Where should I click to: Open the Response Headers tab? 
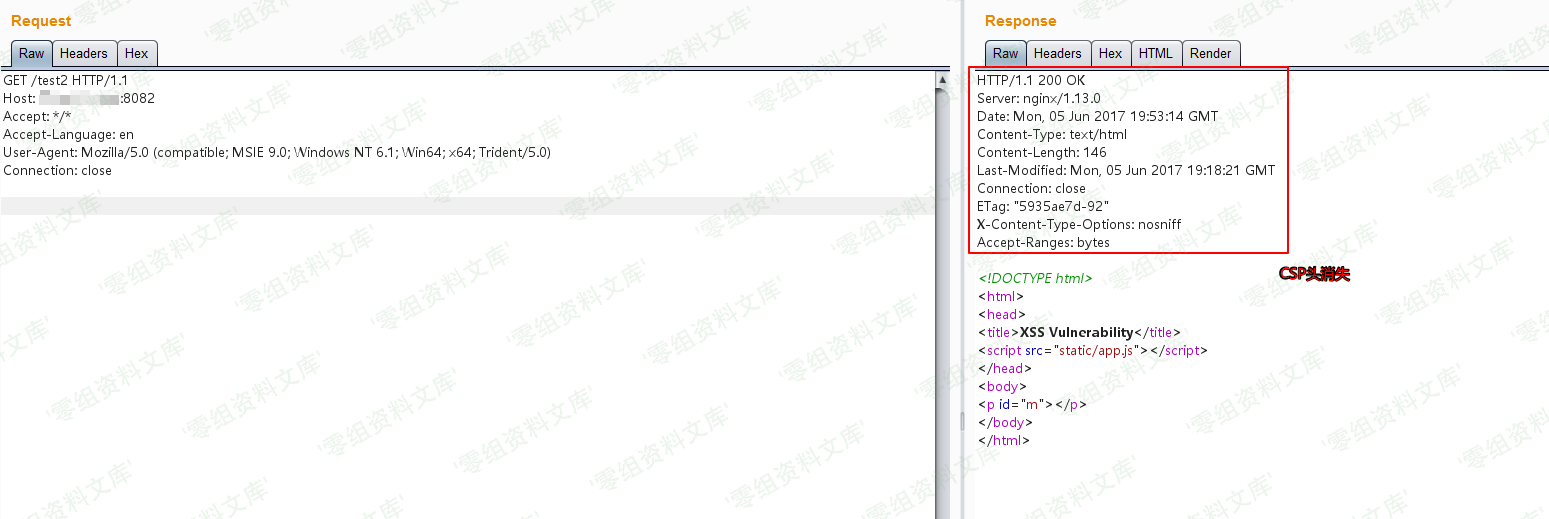[x=1057, y=54]
